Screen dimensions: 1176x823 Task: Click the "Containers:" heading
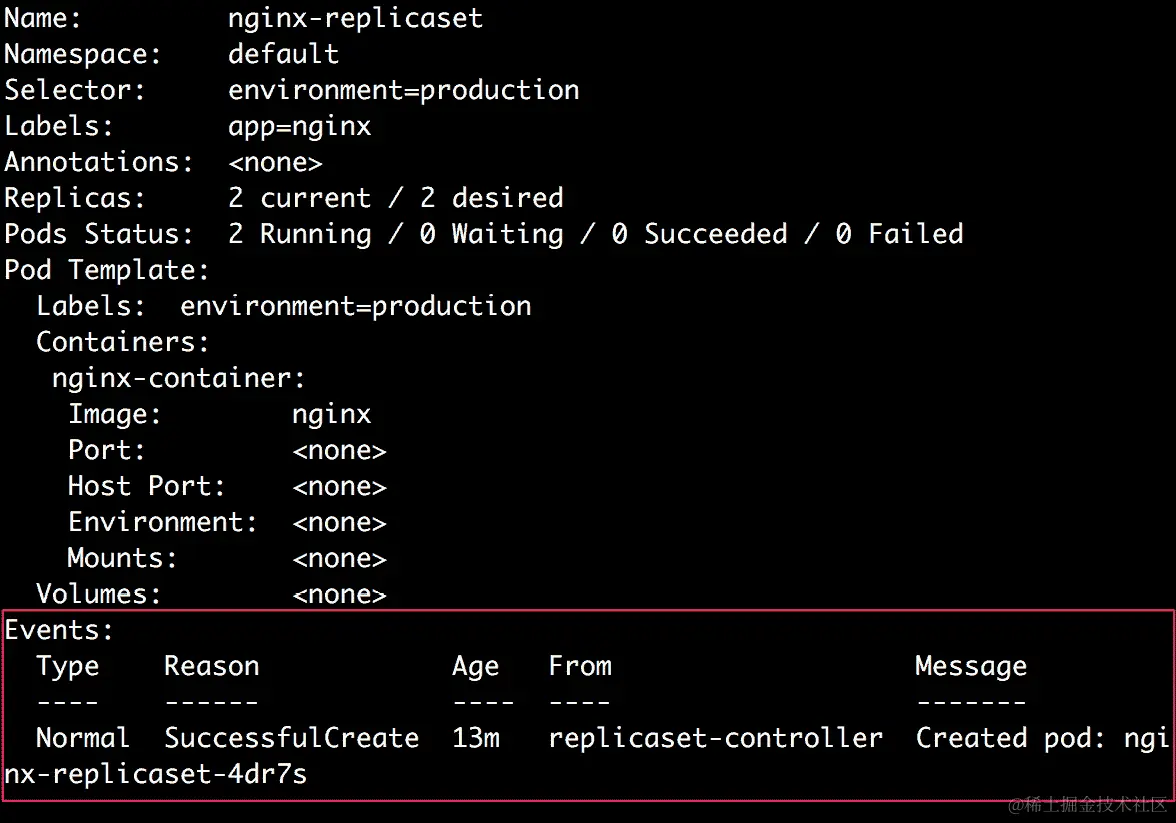point(123,342)
